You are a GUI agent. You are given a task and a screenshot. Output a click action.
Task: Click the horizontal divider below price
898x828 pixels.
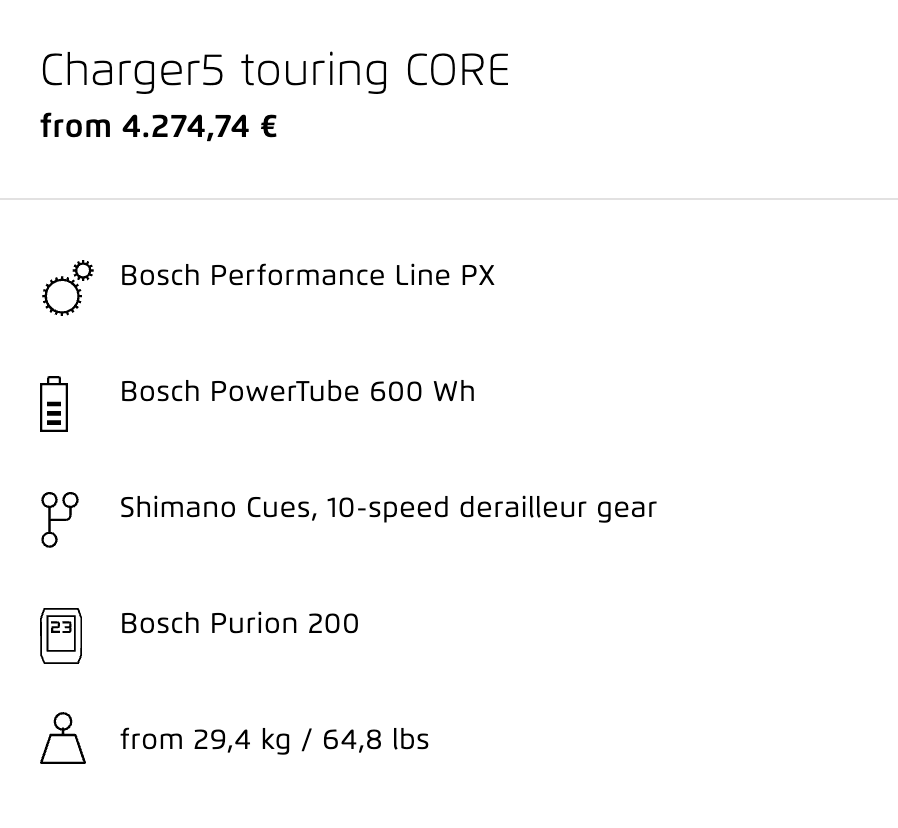(449, 199)
